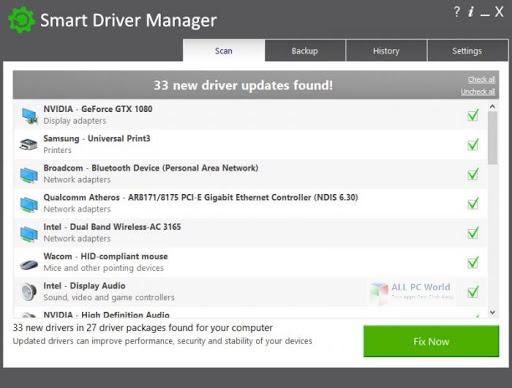Click the NVIDIA GeForce display adapter icon
512x388 pixels.
point(29,116)
